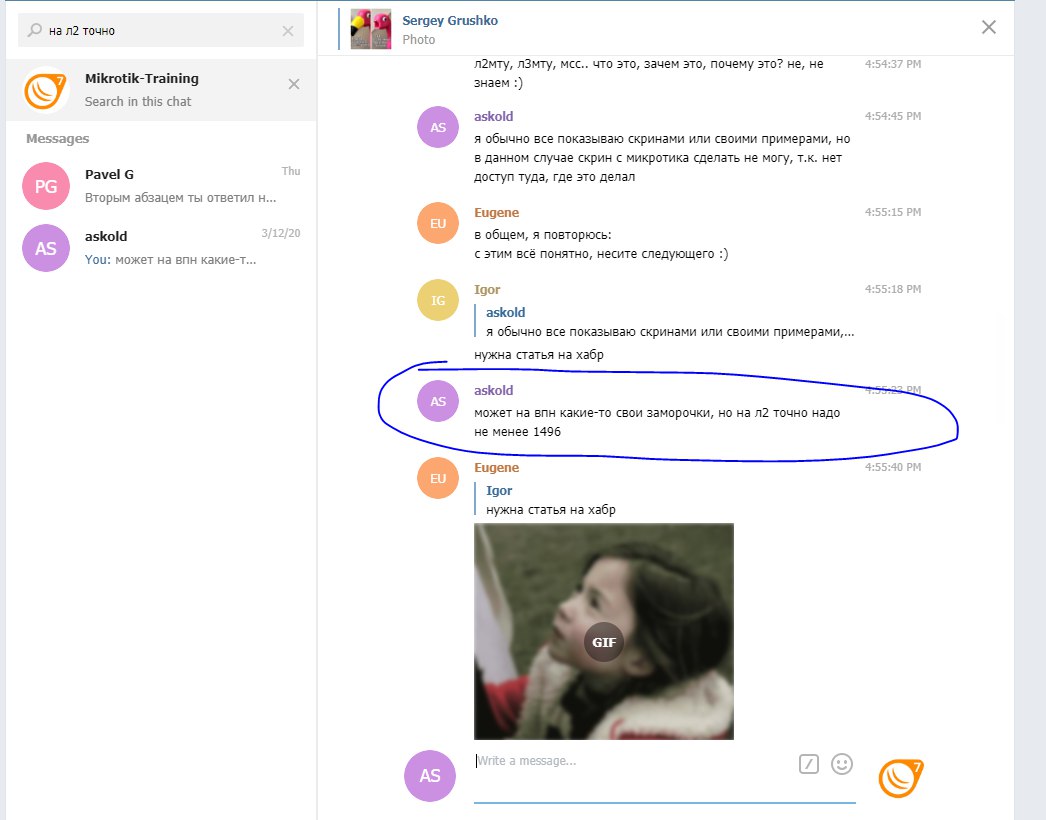This screenshot has height=820, width=1046.
Task: Click Igor's name at 4:55:18 PM
Action: coord(487,290)
